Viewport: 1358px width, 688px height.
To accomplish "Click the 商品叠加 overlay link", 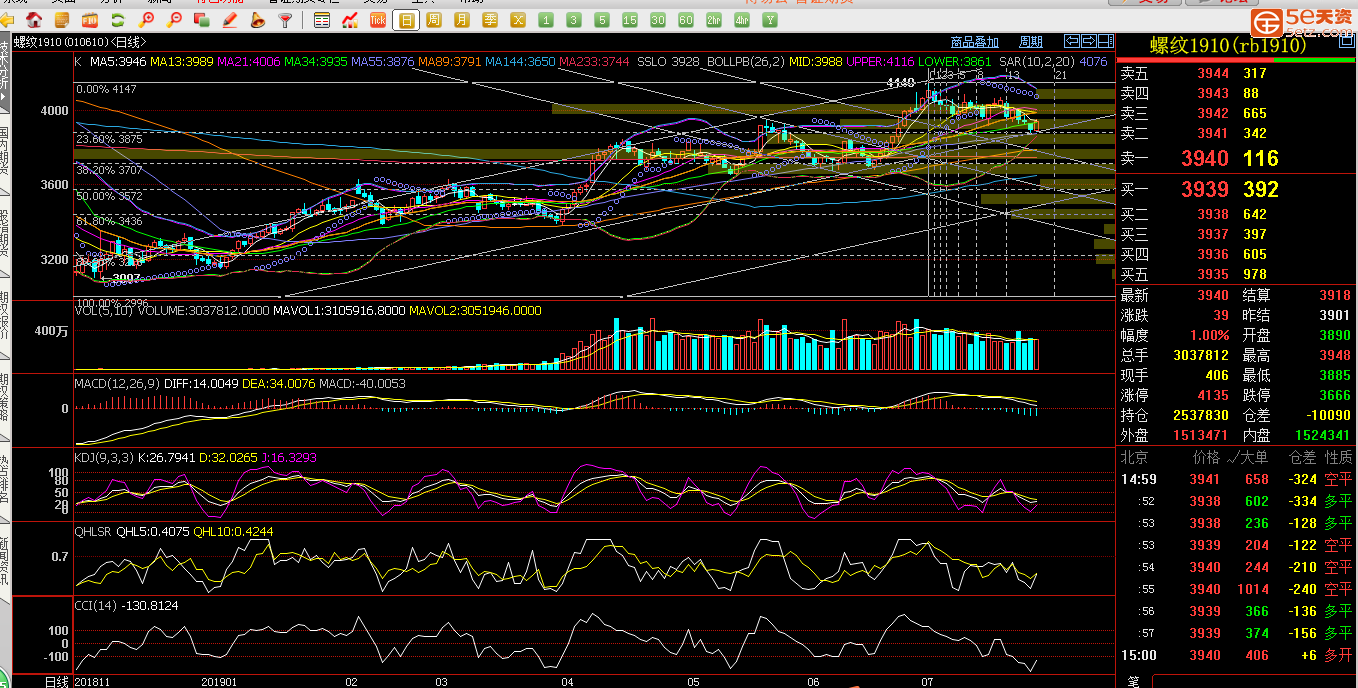I will point(974,42).
